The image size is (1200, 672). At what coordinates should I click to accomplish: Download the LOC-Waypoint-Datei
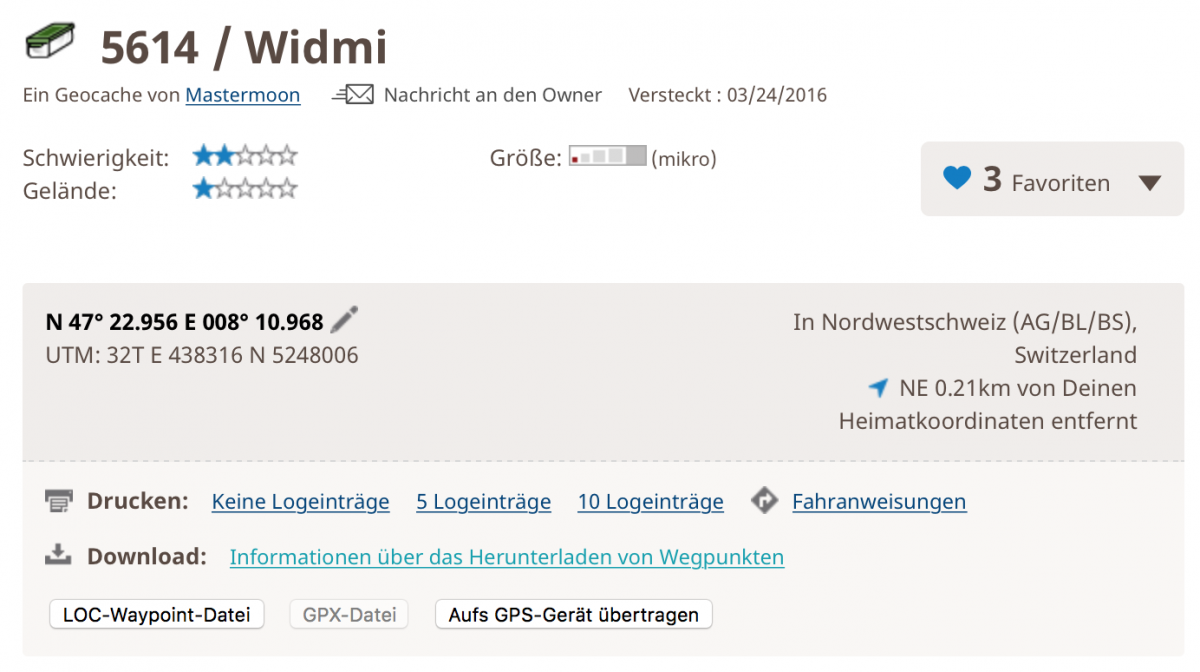coord(157,614)
